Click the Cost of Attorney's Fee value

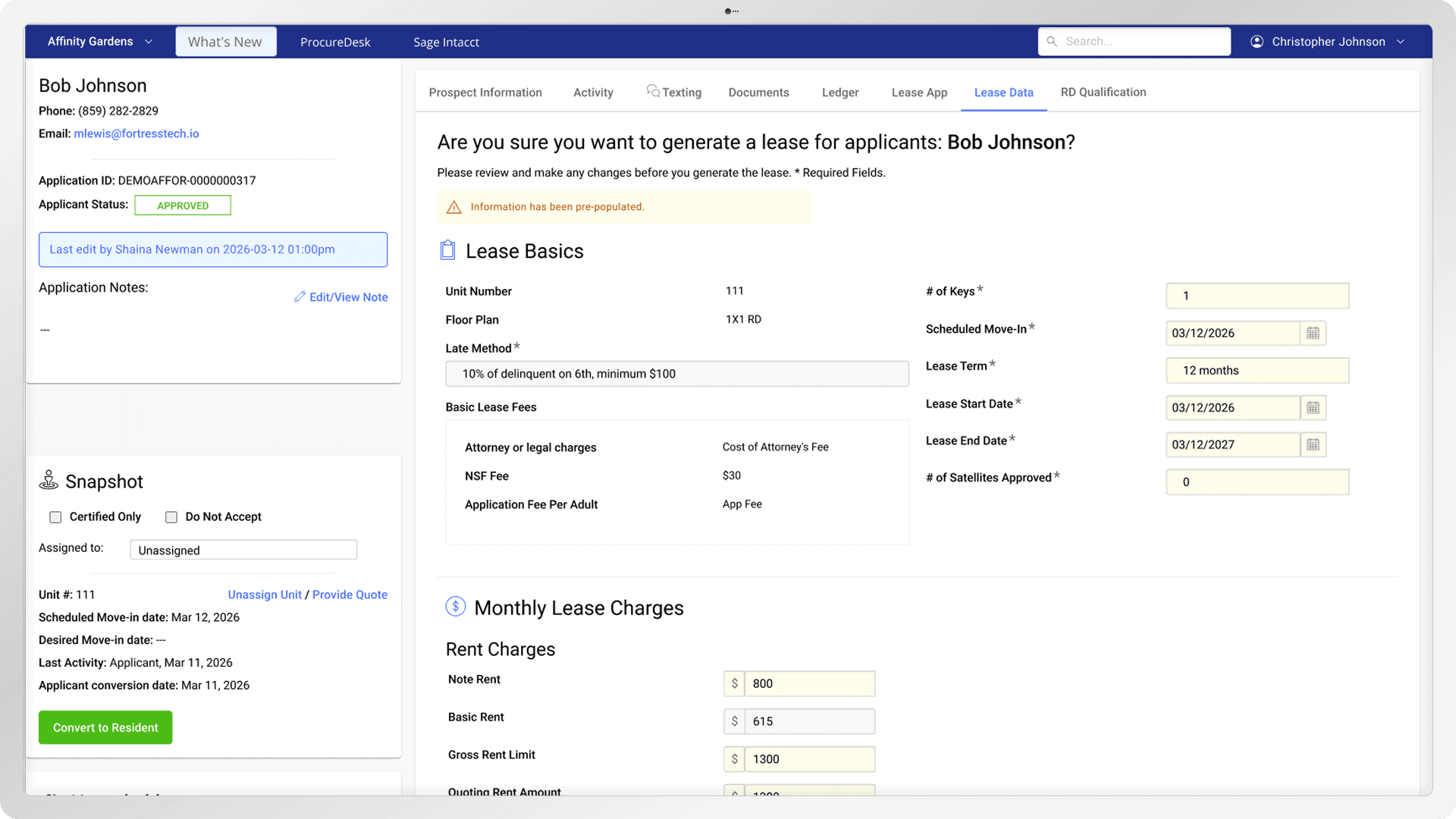coord(776,447)
